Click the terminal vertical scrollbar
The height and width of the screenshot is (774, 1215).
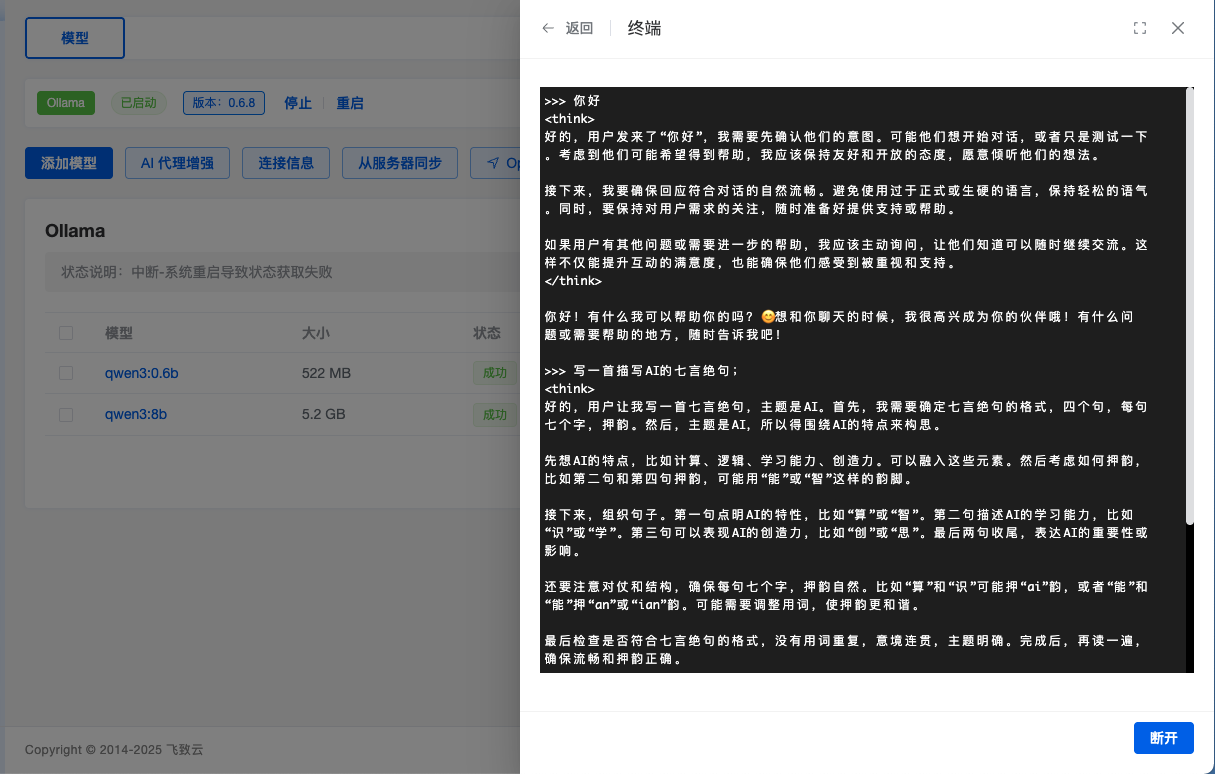[1189, 300]
